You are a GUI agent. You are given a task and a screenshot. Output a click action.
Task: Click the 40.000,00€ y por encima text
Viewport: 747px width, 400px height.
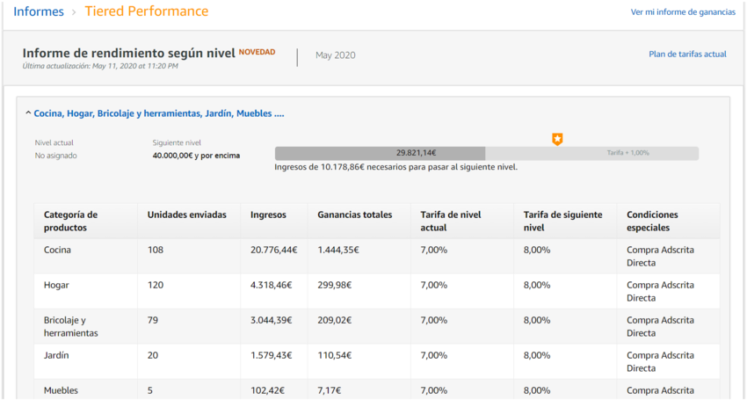196,156
